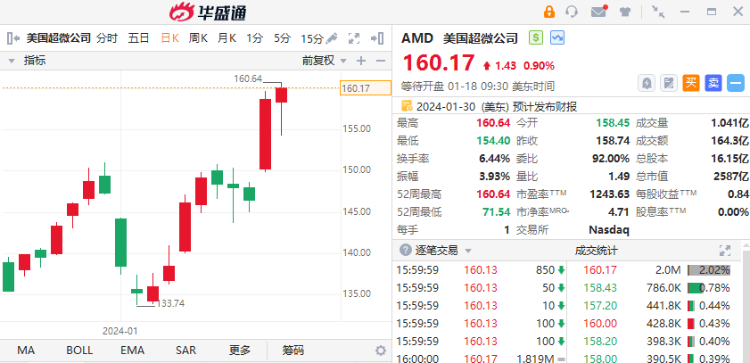Click the green dollar sign badge

pyautogui.click(x=536, y=38)
